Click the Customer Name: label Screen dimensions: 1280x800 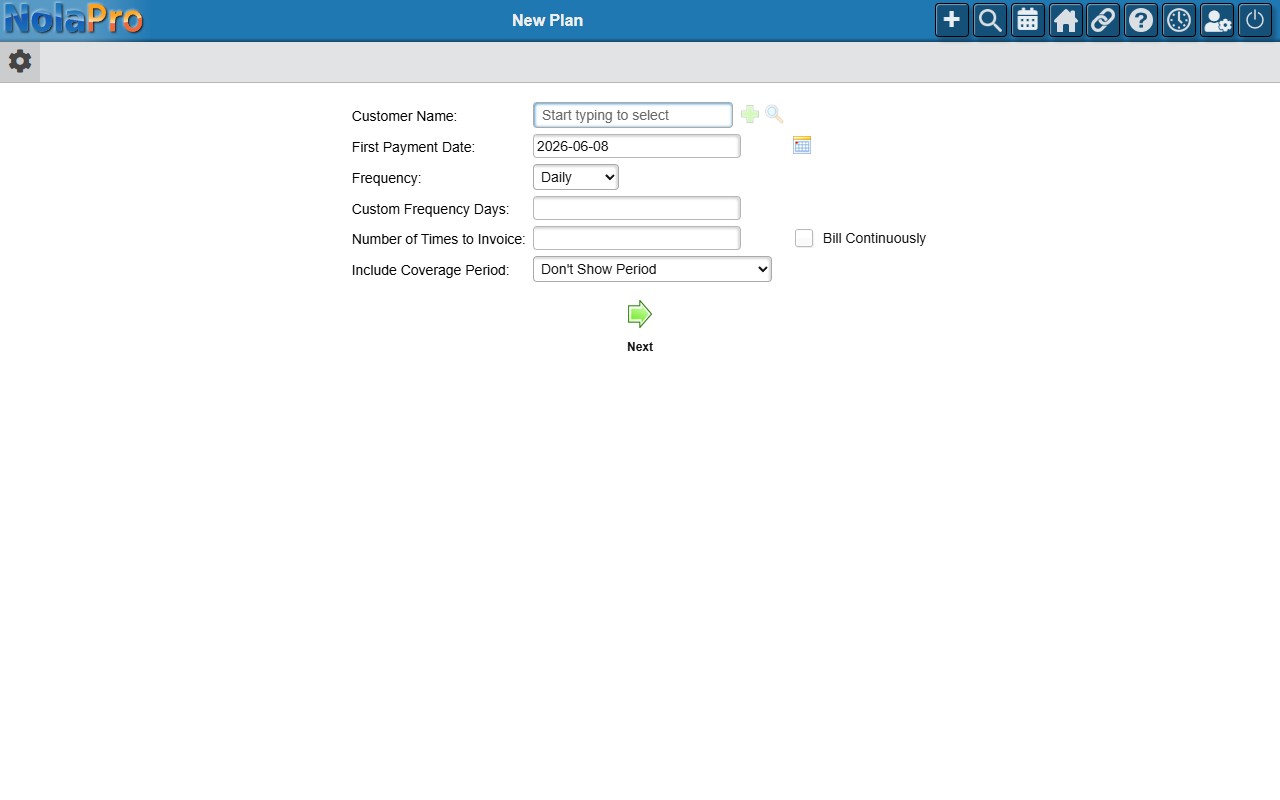404,116
